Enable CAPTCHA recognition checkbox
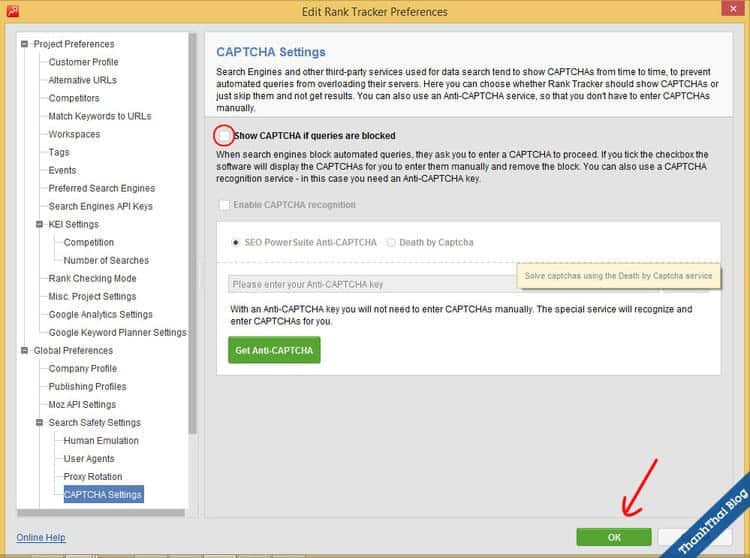Viewport: 750px width, 558px height. pos(224,205)
